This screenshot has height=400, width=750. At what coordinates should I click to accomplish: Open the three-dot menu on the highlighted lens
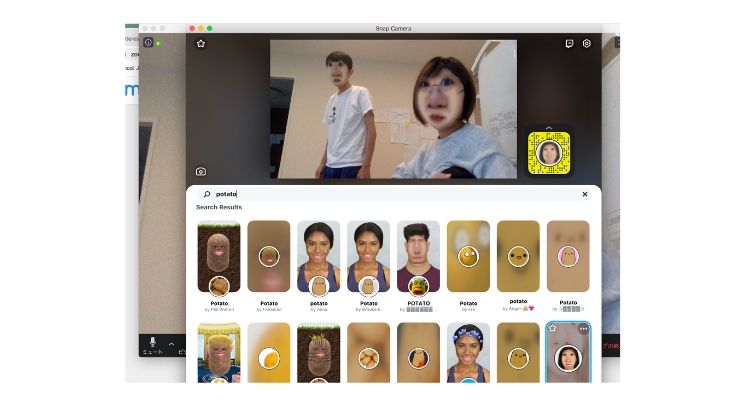coord(583,329)
